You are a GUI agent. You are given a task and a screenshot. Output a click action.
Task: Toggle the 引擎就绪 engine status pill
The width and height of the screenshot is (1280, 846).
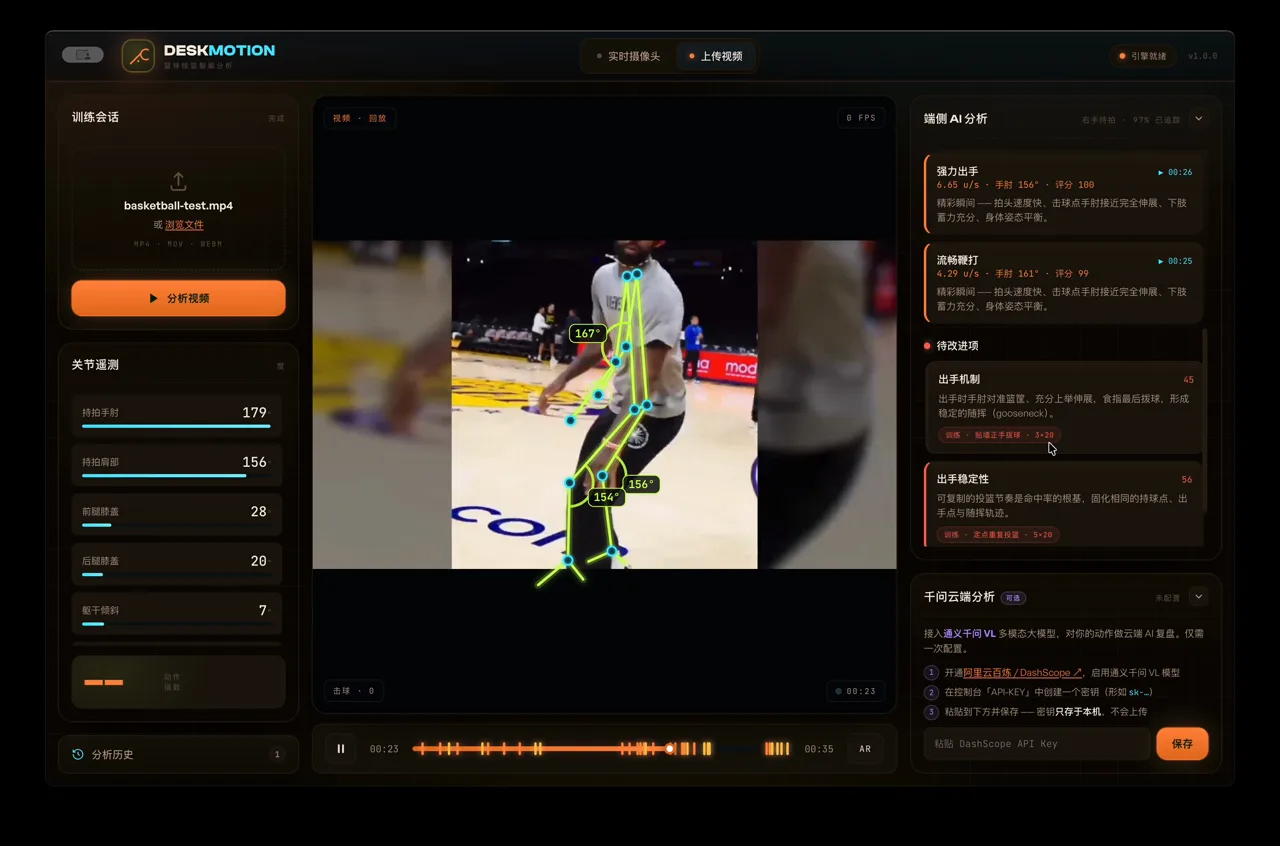tap(1143, 56)
